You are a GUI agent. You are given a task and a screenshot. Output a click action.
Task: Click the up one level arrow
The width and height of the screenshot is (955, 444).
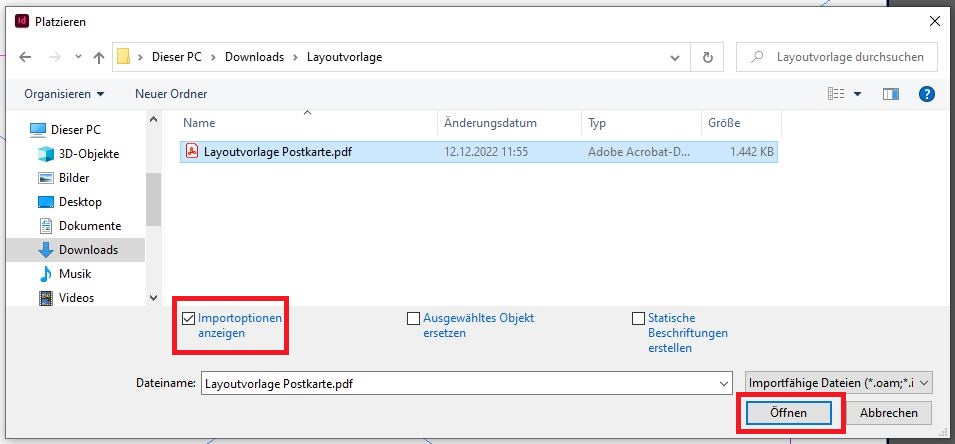pos(99,58)
